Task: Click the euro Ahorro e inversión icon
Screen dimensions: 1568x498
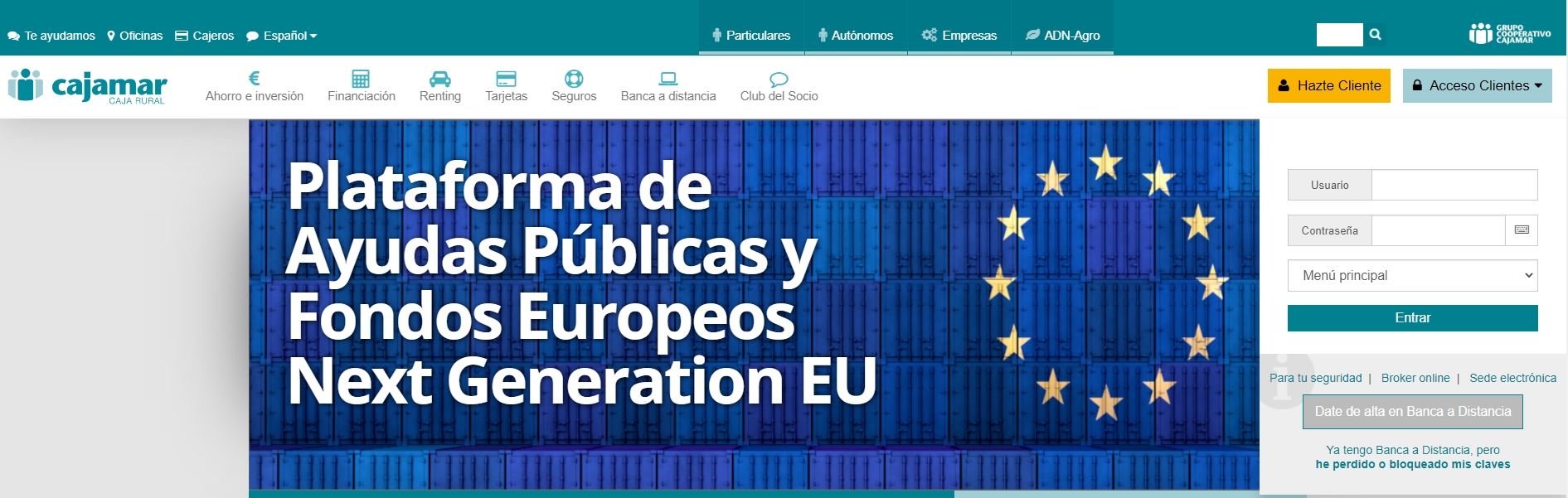Action: tap(255, 78)
